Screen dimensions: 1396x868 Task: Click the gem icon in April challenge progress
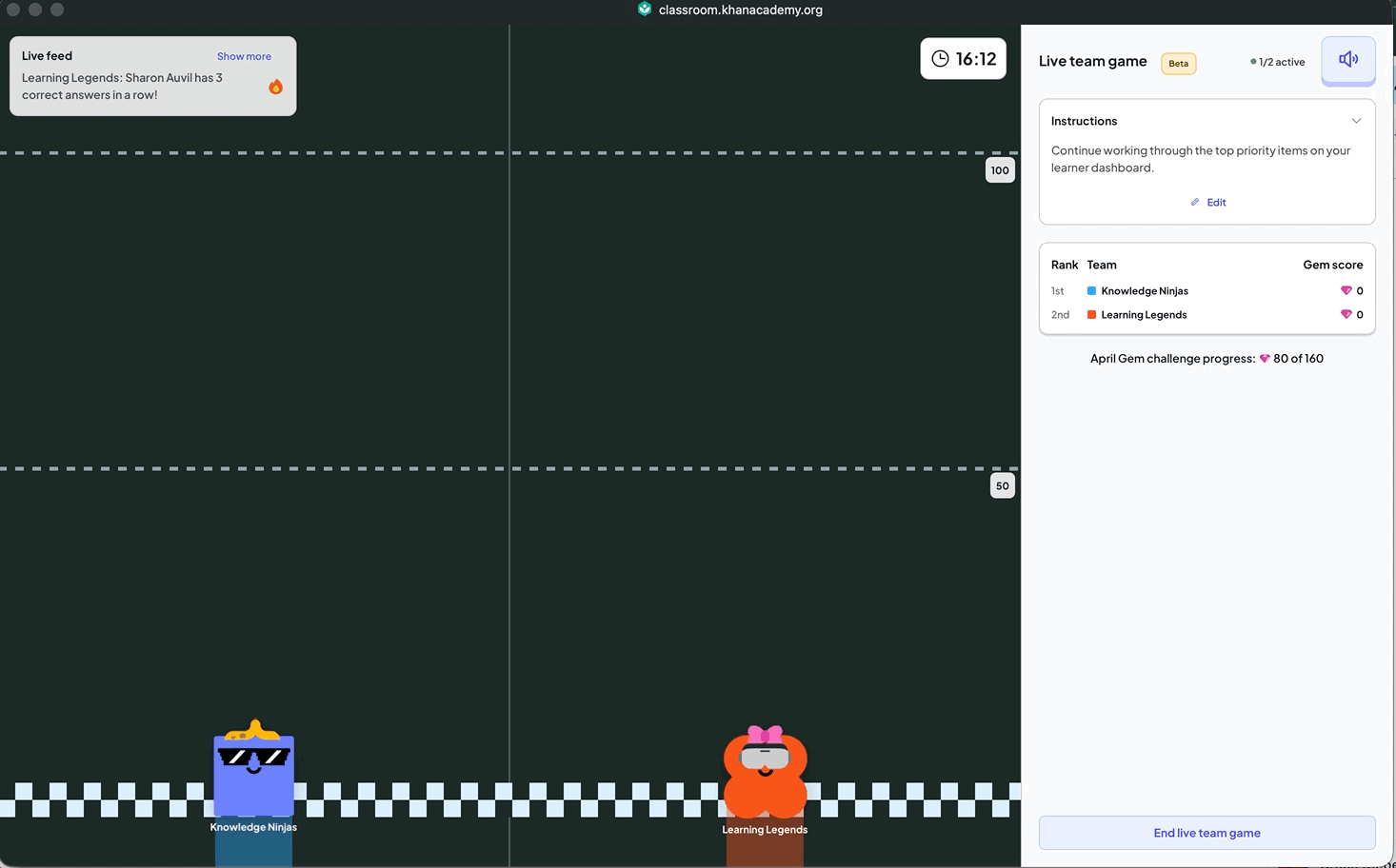click(x=1265, y=359)
